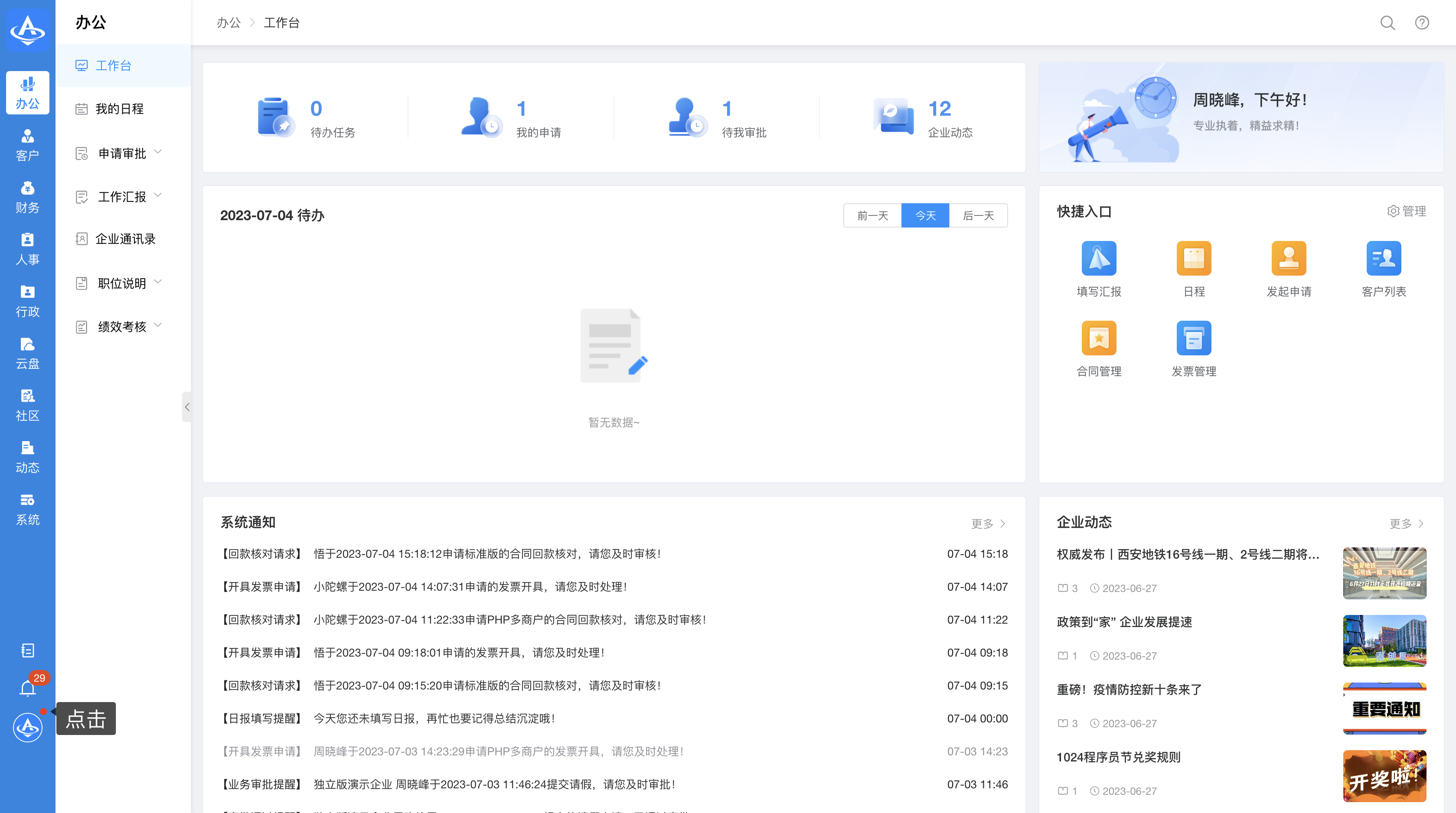
Task: Click the 财务 finance sidebar icon
Action: pos(27,197)
